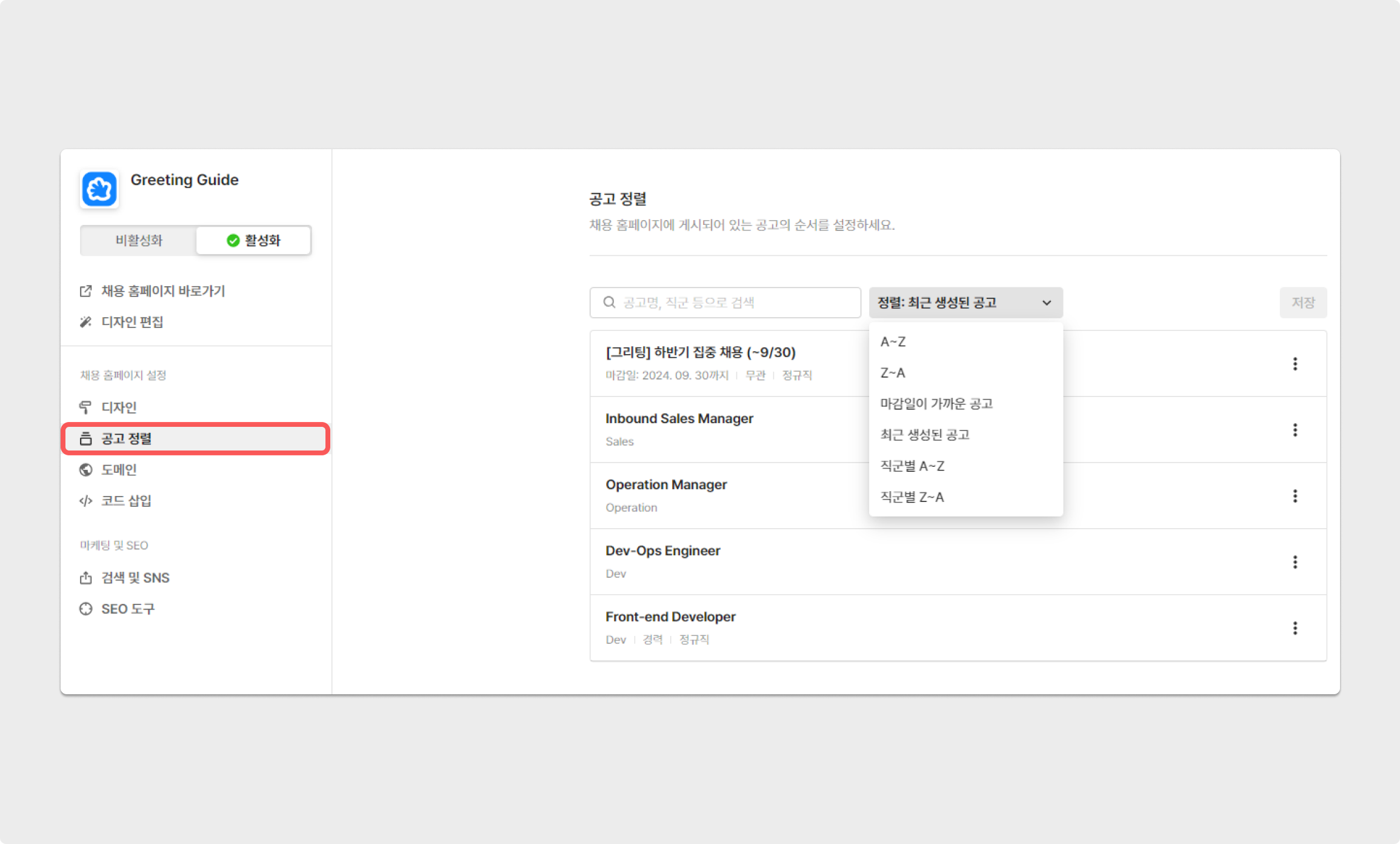Click the magic wand 디자인 편집 icon
The width and height of the screenshot is (1400, 844).
pyautogui.click(x=86, y=322)
